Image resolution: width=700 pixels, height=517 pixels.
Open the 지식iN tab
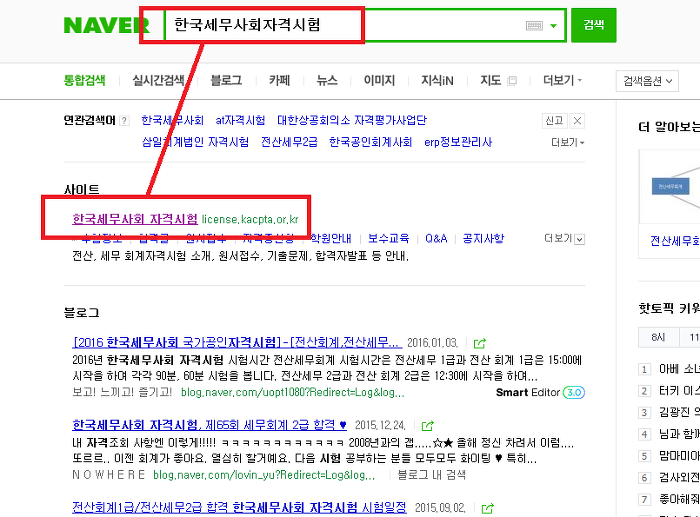coord(437,80)
